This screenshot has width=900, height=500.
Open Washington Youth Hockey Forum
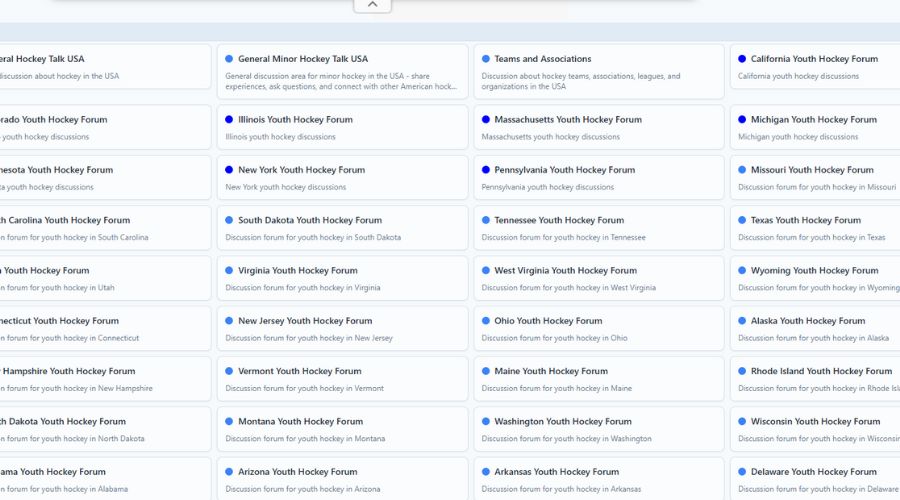562,421
